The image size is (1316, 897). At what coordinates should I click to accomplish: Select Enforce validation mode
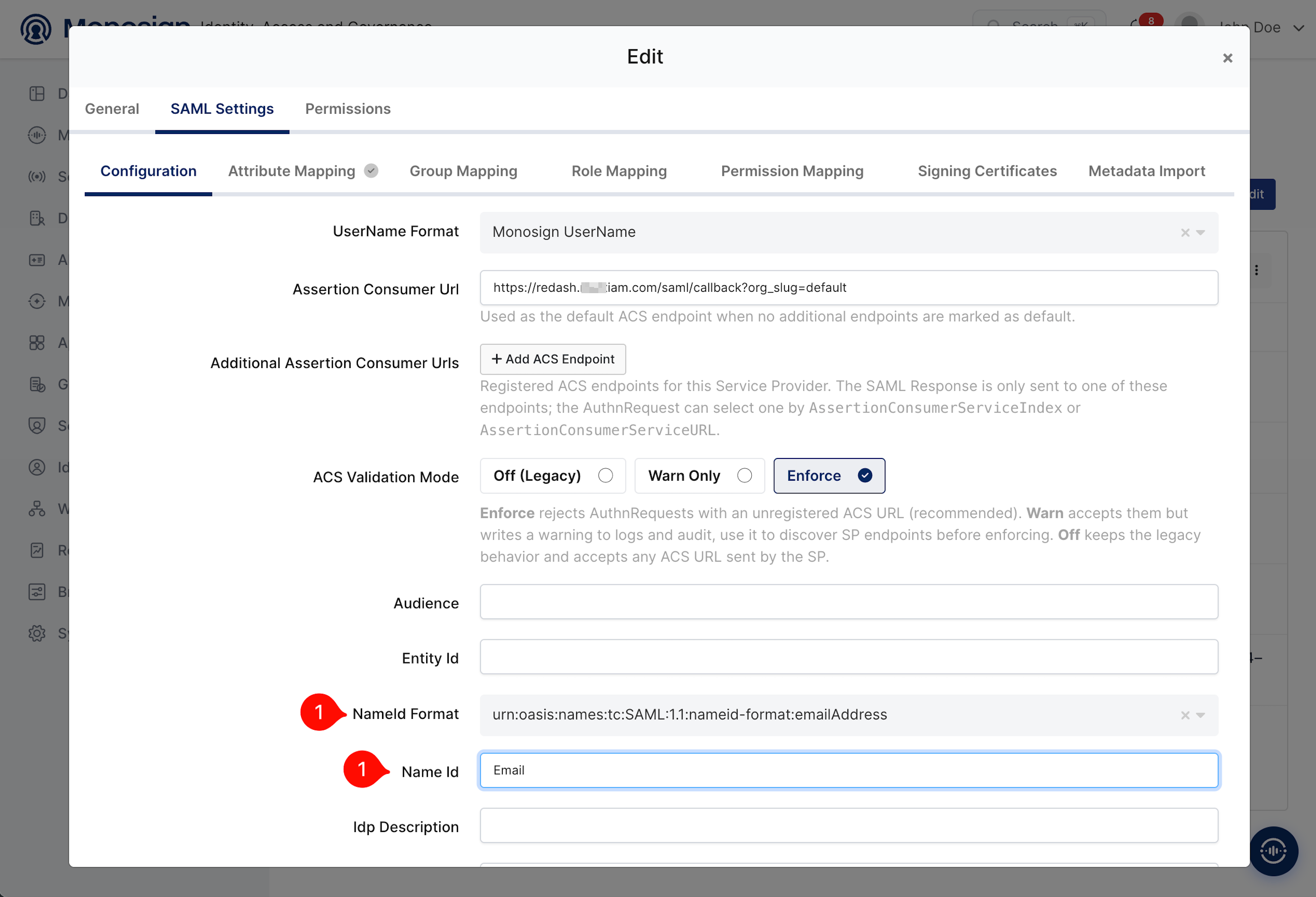(x=829, y=475)
